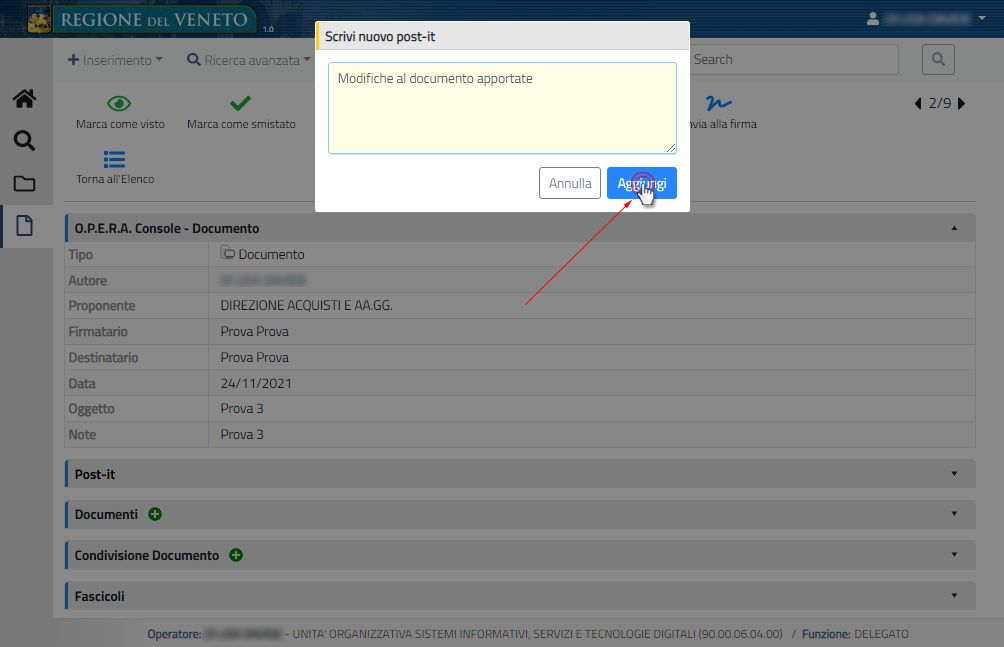Click the Scrivi nuovo post-it dialog title
This screenshot has width=1004, height=647.
pyautogui.click(x=380, y=37)
